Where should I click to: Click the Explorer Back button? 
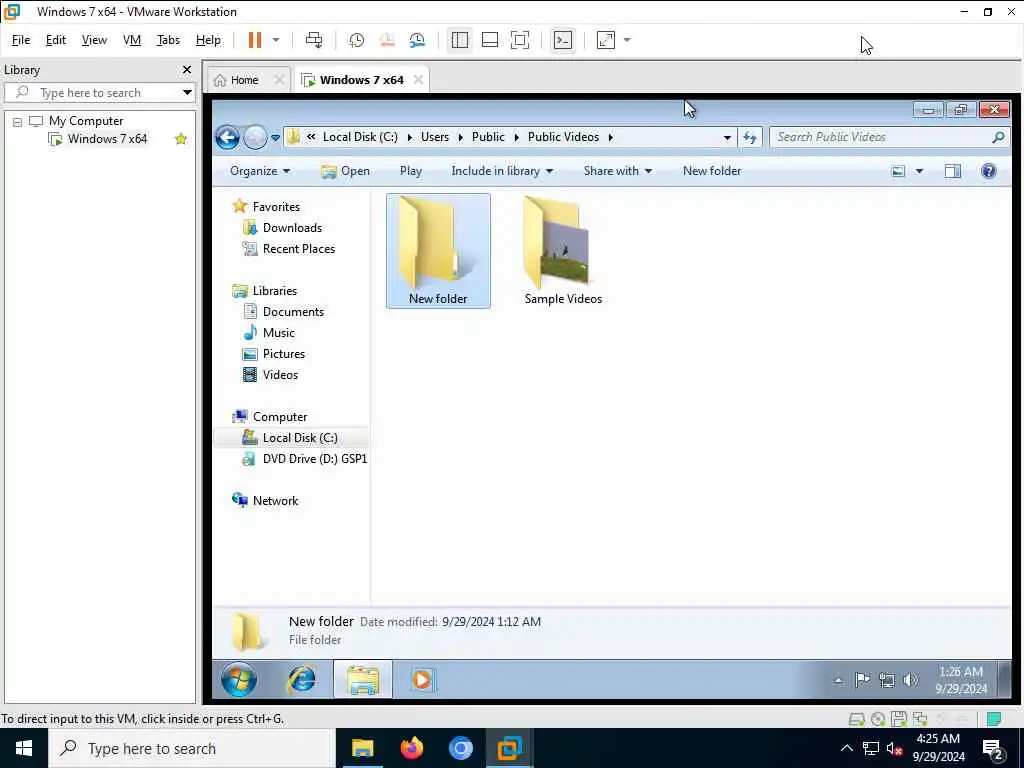[227, 137]
